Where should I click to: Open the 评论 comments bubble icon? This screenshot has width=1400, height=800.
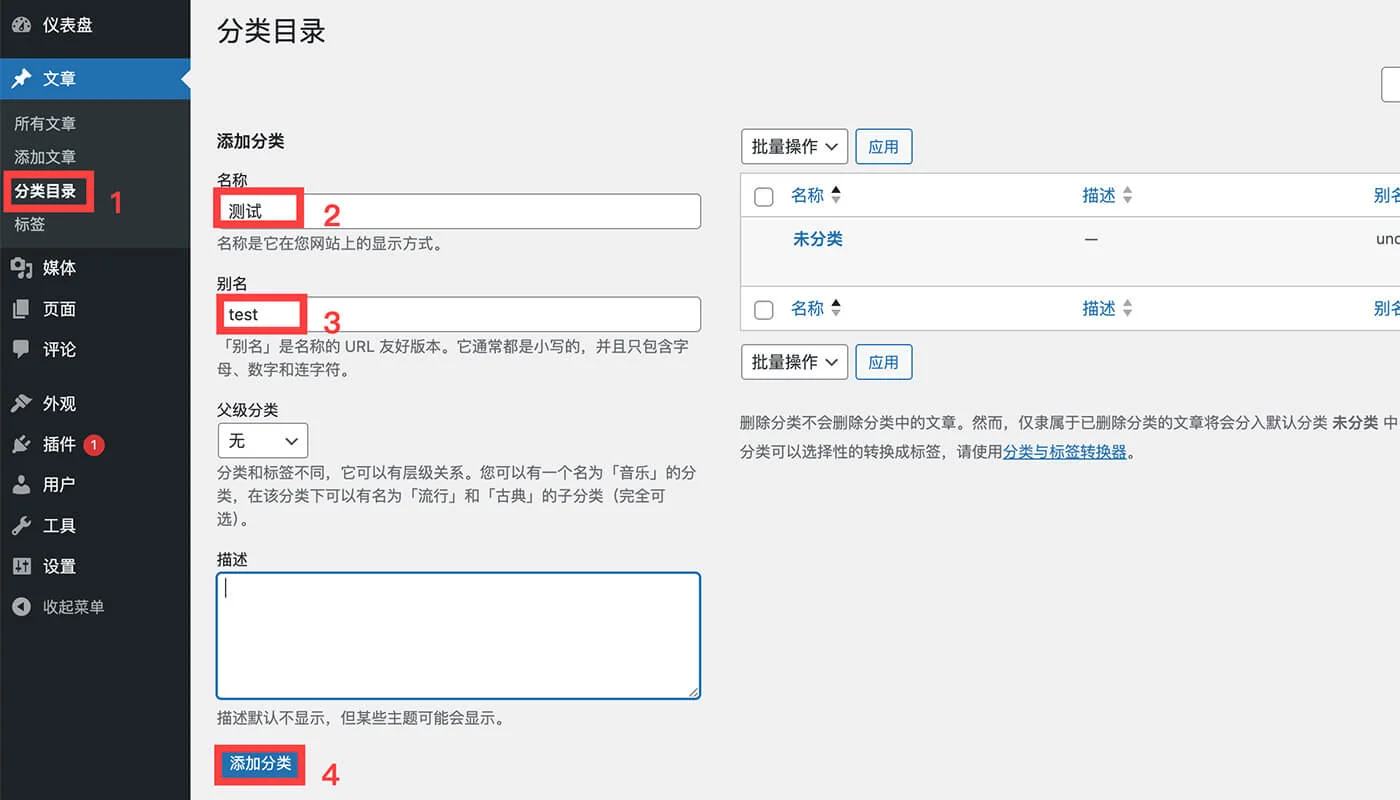click(x=22, y=349)
